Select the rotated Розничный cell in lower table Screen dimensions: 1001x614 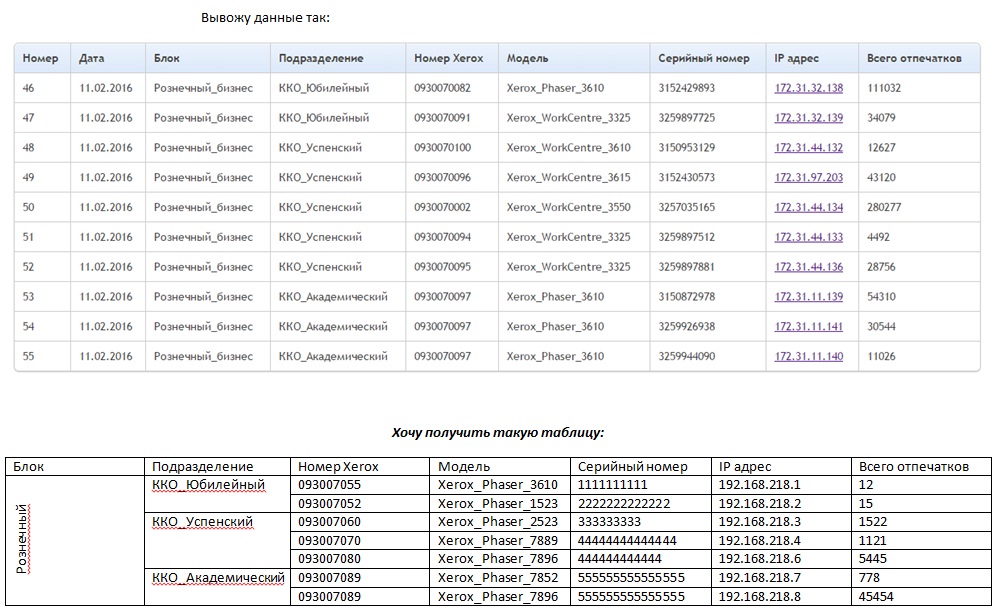coord(22,540)
